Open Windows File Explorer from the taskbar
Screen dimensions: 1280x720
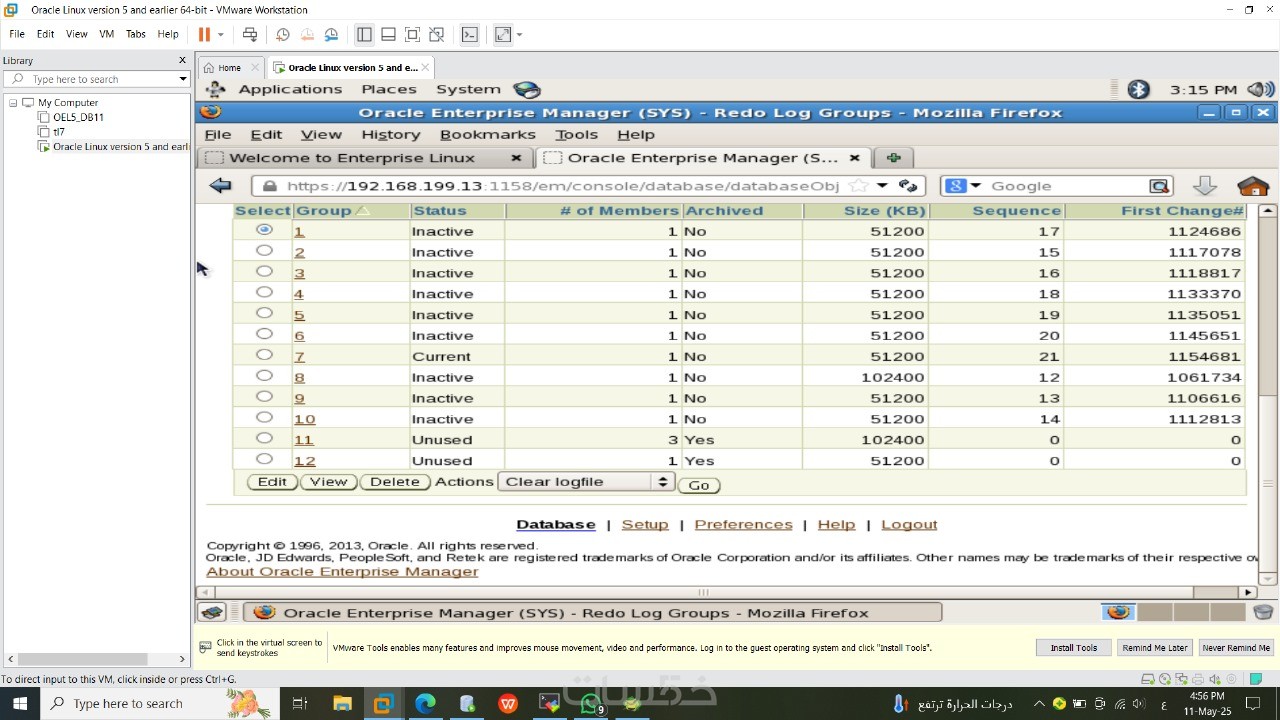pyautogui.click(x=342, y=704)
